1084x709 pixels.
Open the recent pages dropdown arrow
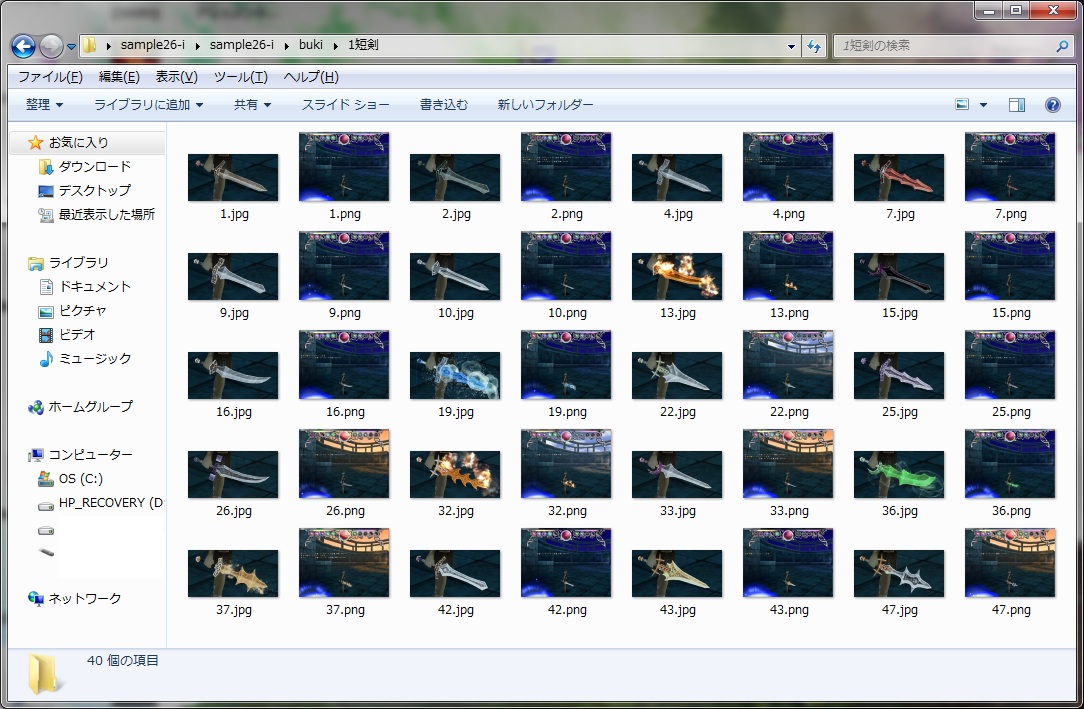[71, 47]
